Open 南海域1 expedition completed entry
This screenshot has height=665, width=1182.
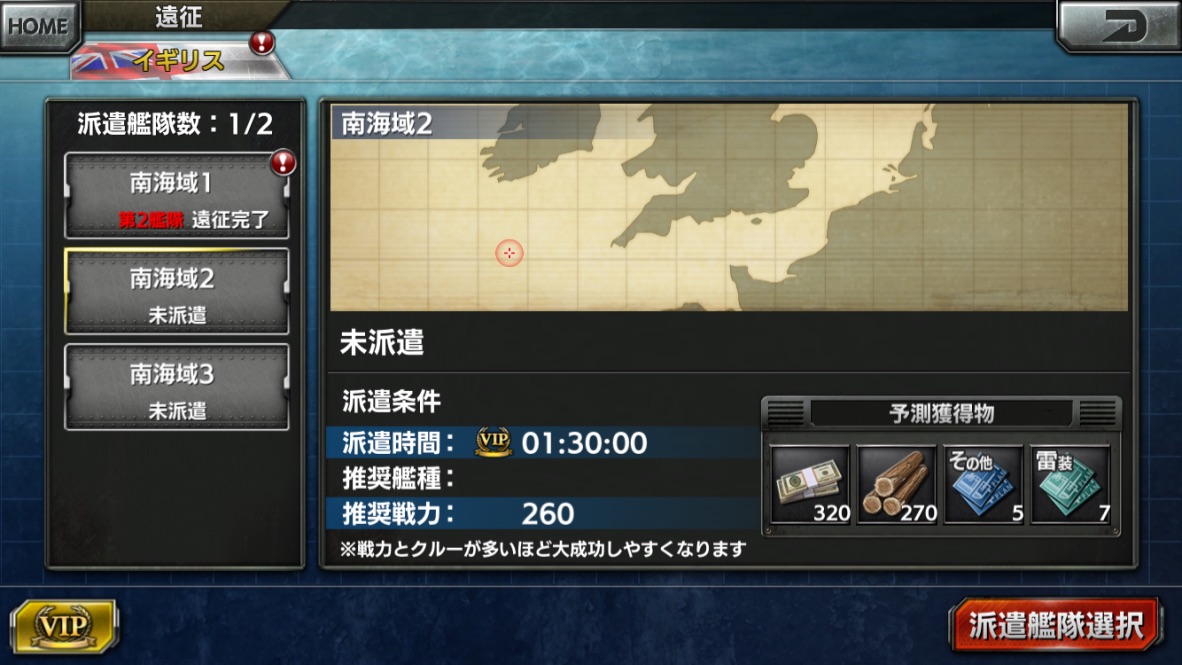(176, 196)
